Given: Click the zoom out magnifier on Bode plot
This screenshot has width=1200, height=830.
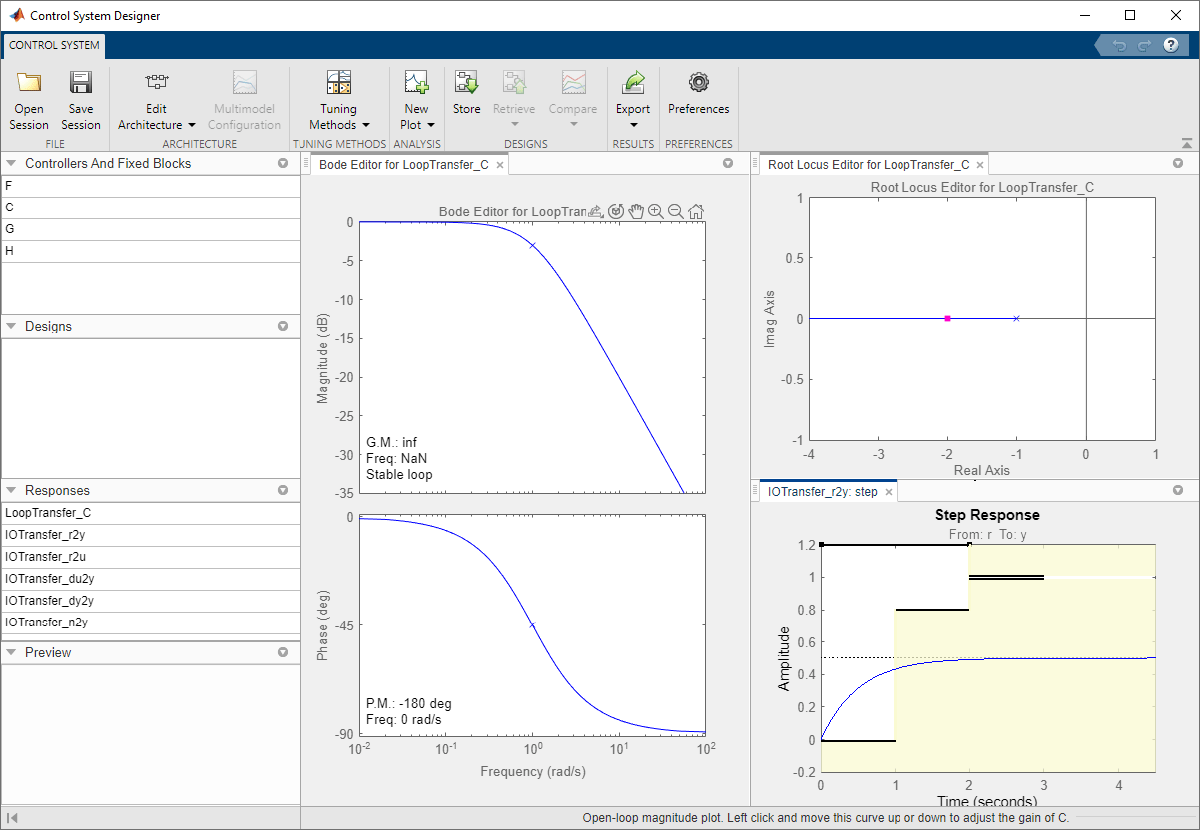Looking at the screenshot, I should coord(676,211).
